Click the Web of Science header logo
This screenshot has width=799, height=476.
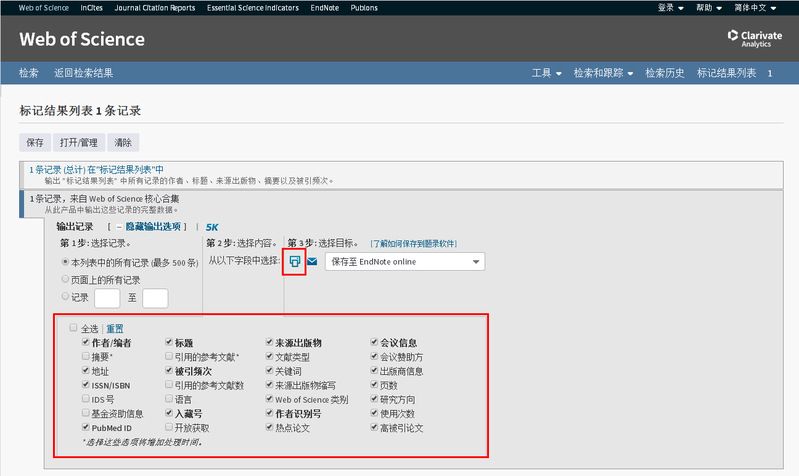point(82,40)
